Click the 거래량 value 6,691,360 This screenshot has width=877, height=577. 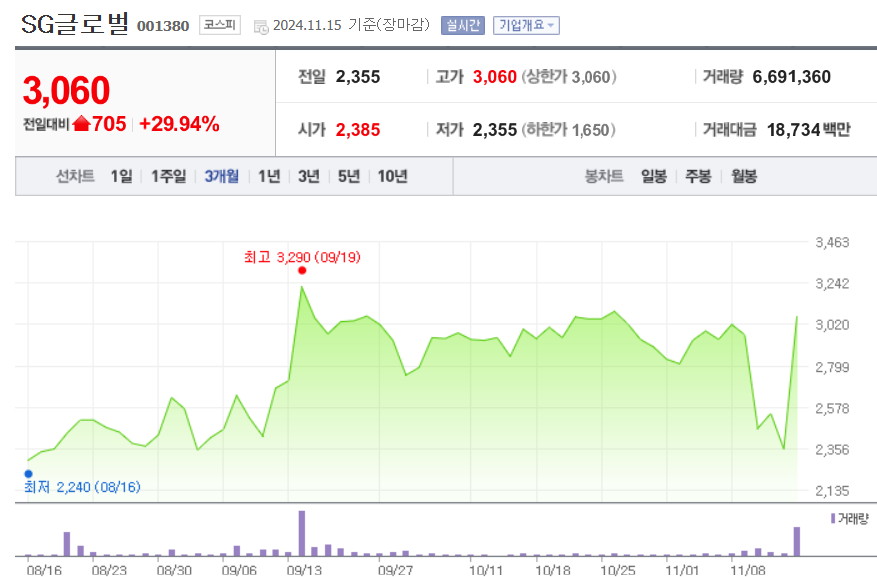click(x=791, y=77)
